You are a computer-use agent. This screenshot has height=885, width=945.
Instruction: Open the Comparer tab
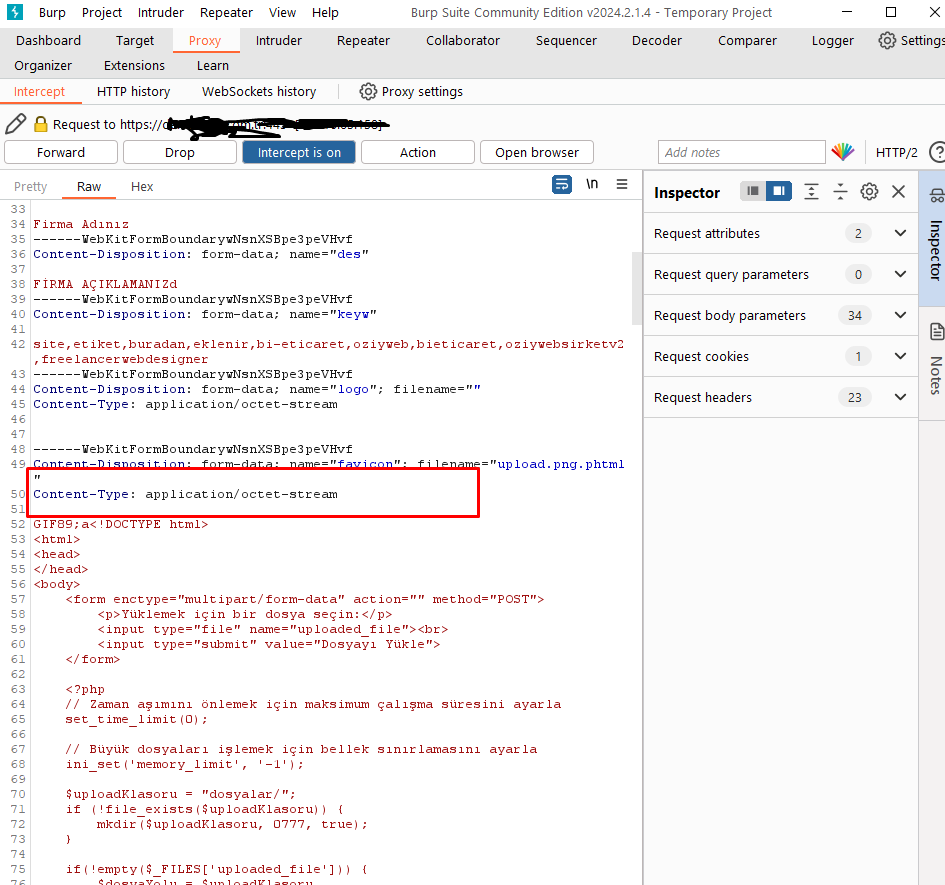coord(747,40)
